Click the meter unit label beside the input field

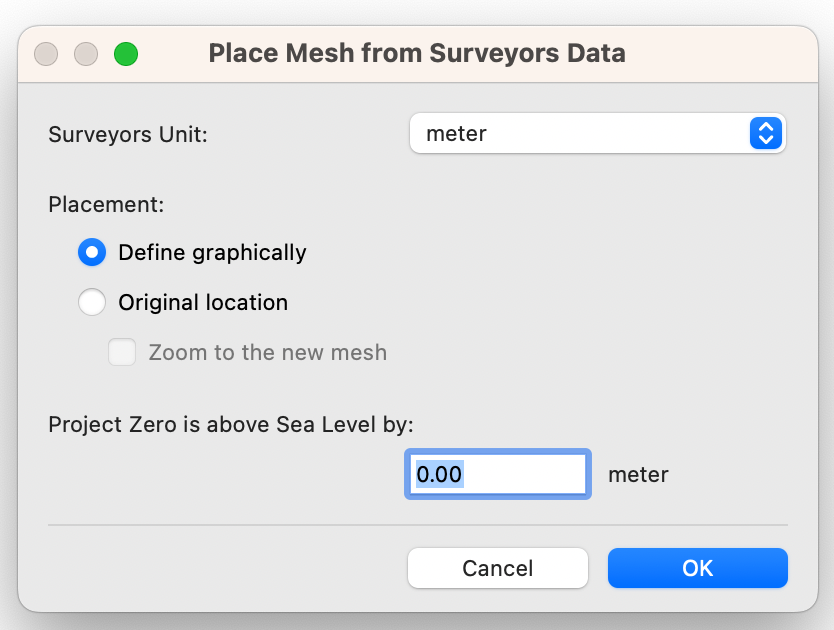tap(638, 474)
